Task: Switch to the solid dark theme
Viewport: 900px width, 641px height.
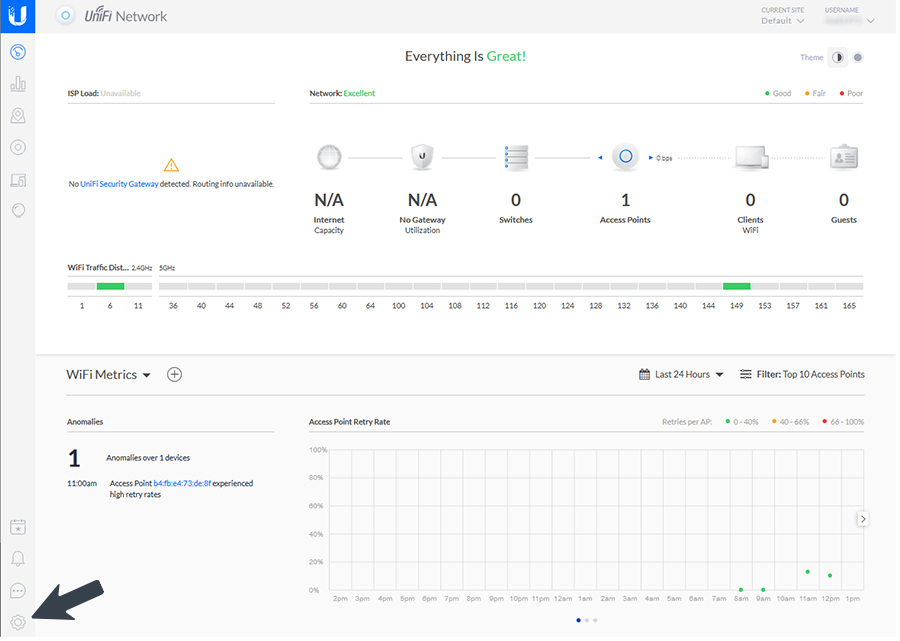Action: 858,57
